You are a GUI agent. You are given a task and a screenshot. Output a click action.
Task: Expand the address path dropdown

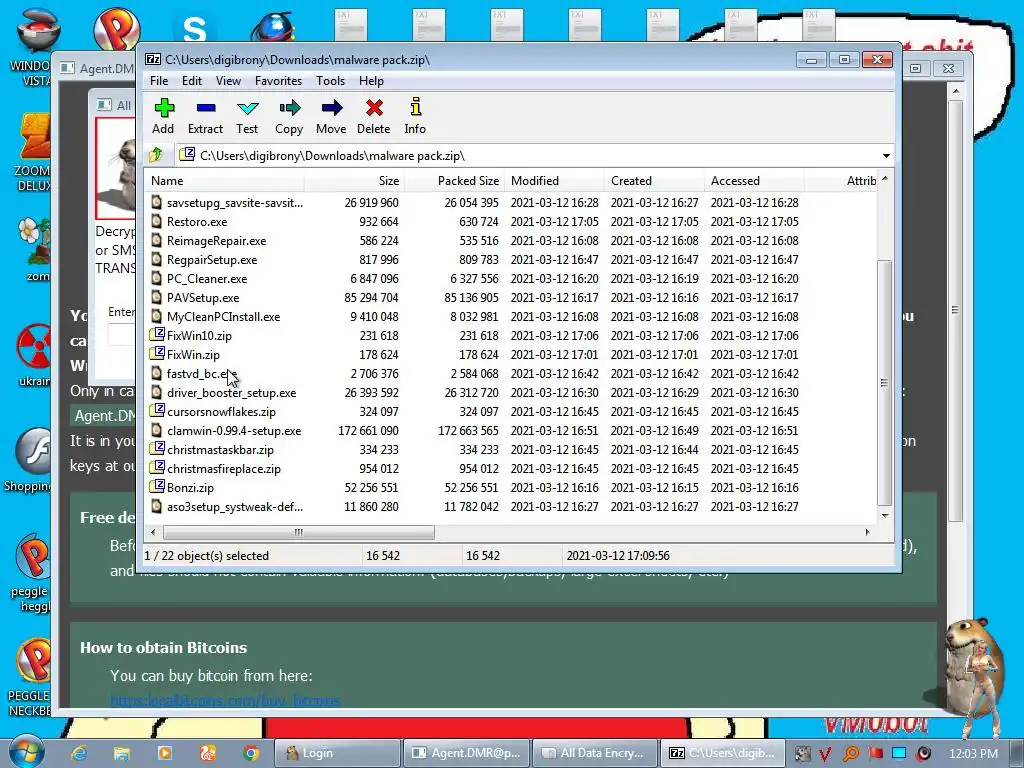pyautogui.click(x=886, y=155)
